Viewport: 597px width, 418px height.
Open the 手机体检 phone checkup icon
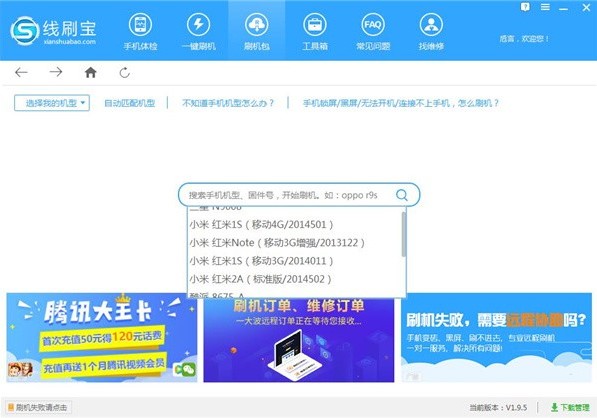pos(140,32)
